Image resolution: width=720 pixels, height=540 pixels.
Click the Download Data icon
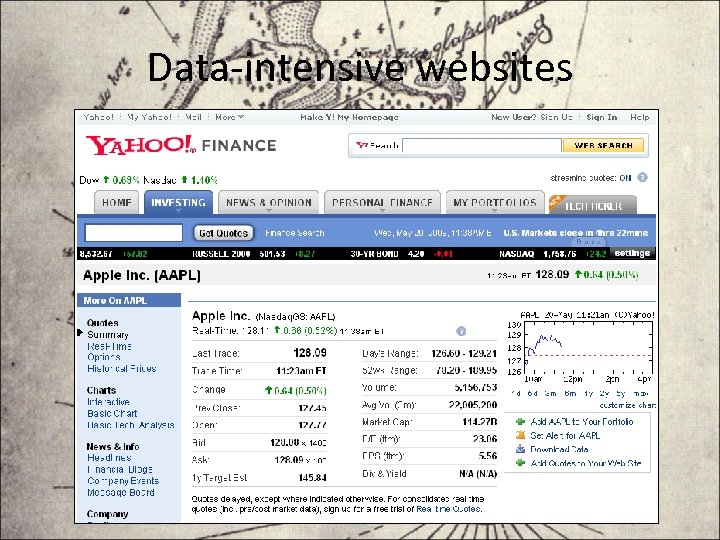tap(520, 449)
